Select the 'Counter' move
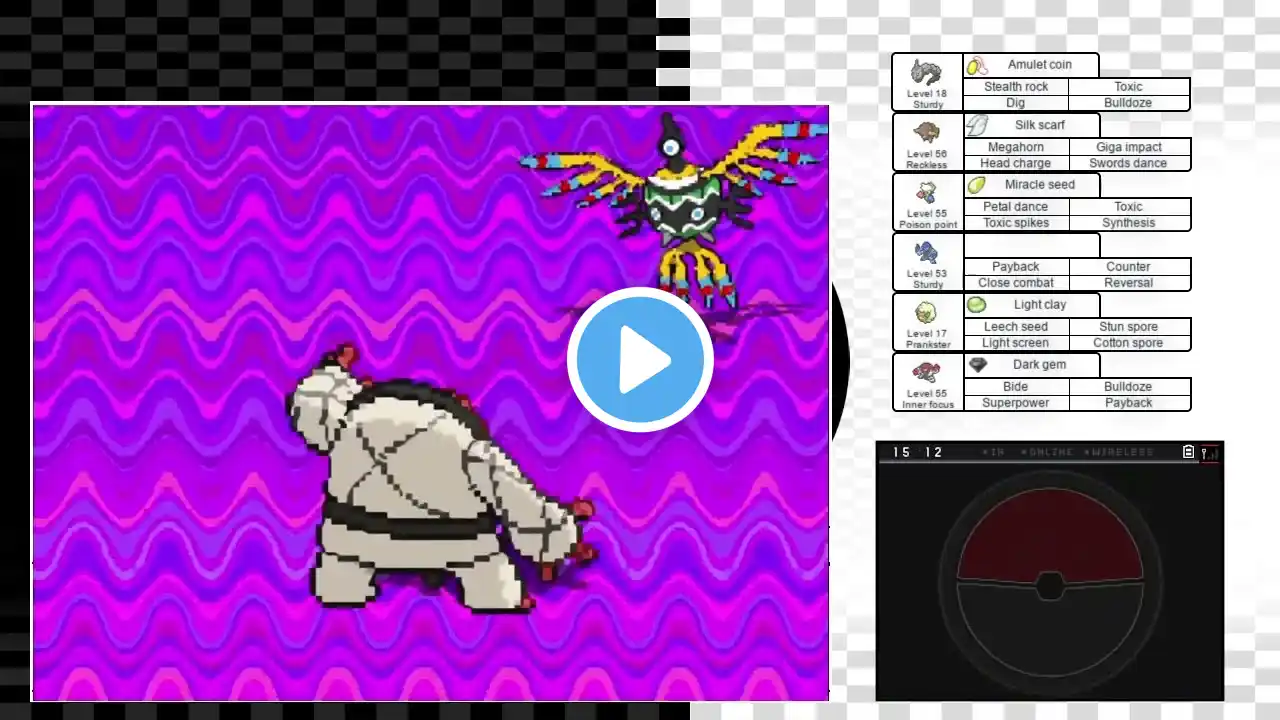The width and height of the screenshot is (1280, 720). coord(1129,267)
